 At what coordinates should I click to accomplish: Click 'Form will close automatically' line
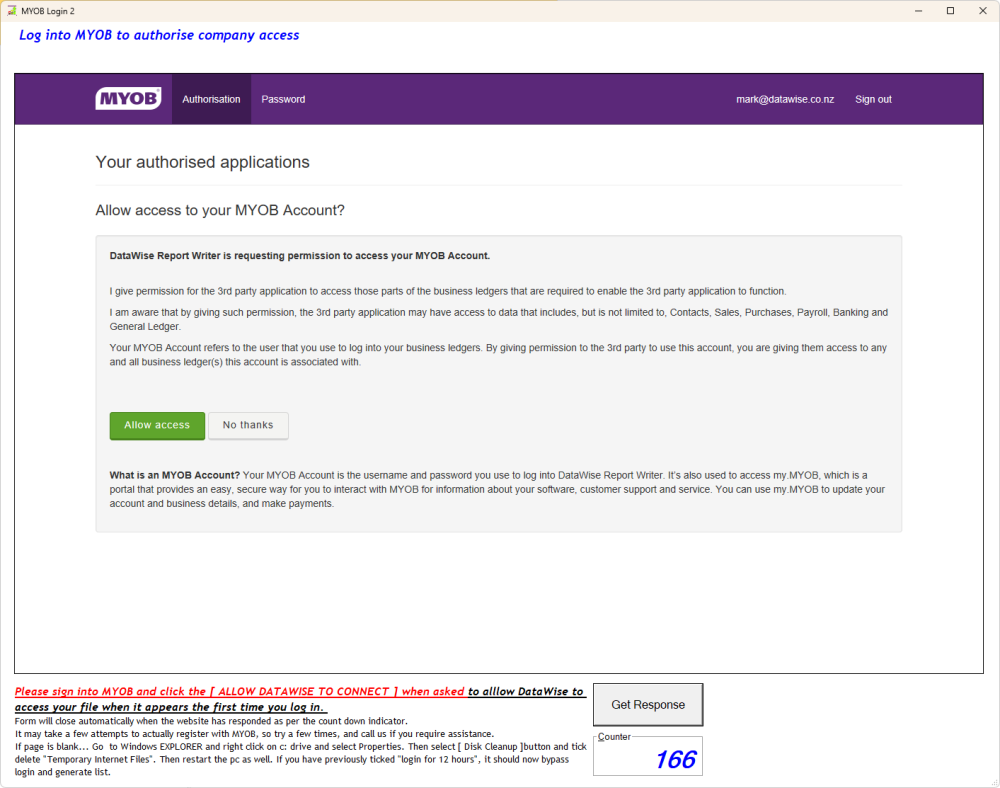[211, 721]
